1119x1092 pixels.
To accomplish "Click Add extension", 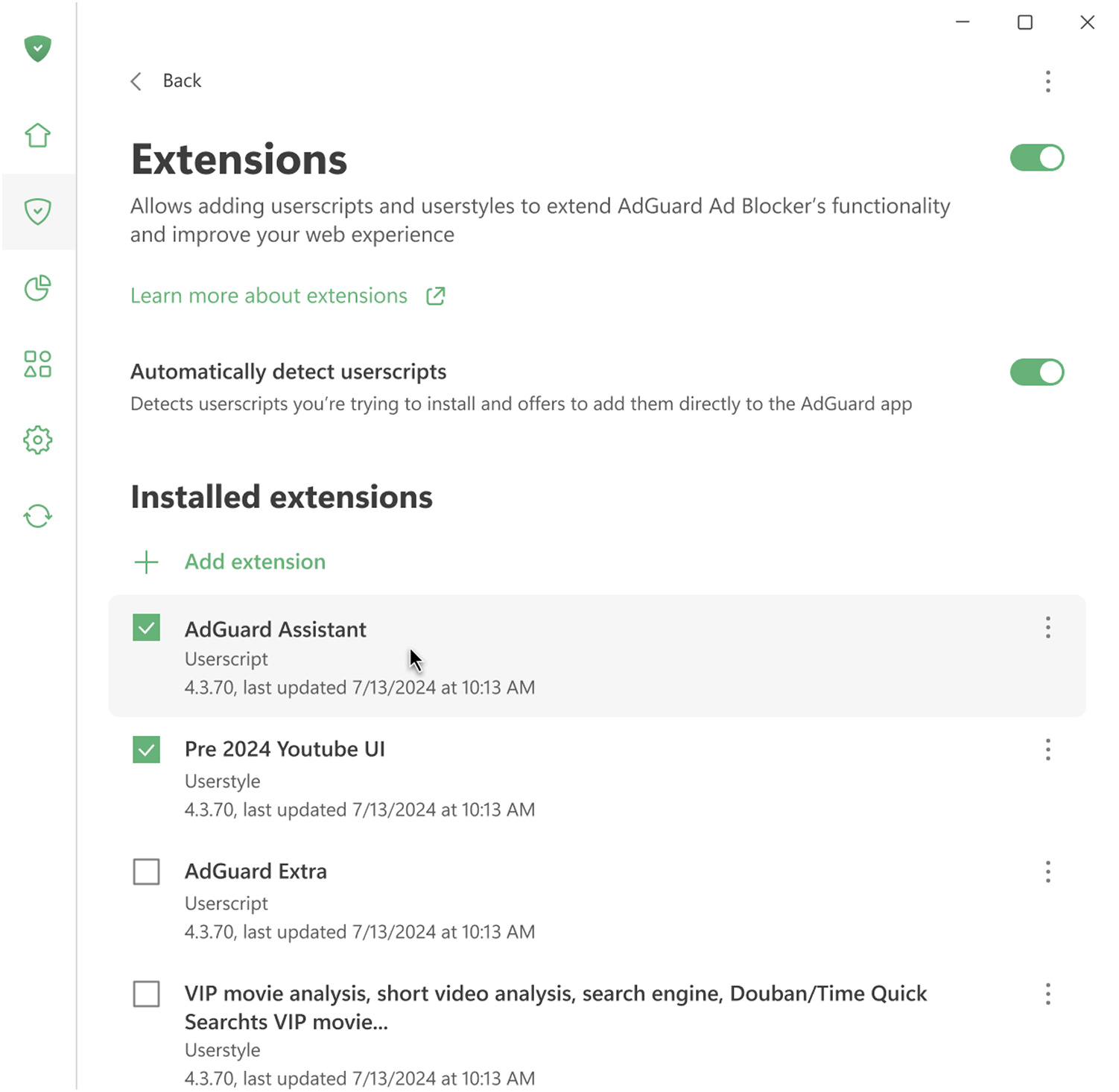I will tap(255, 562).
